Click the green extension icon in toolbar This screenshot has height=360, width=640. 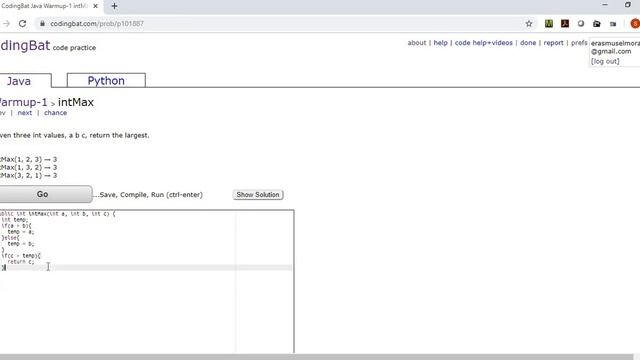549,24
